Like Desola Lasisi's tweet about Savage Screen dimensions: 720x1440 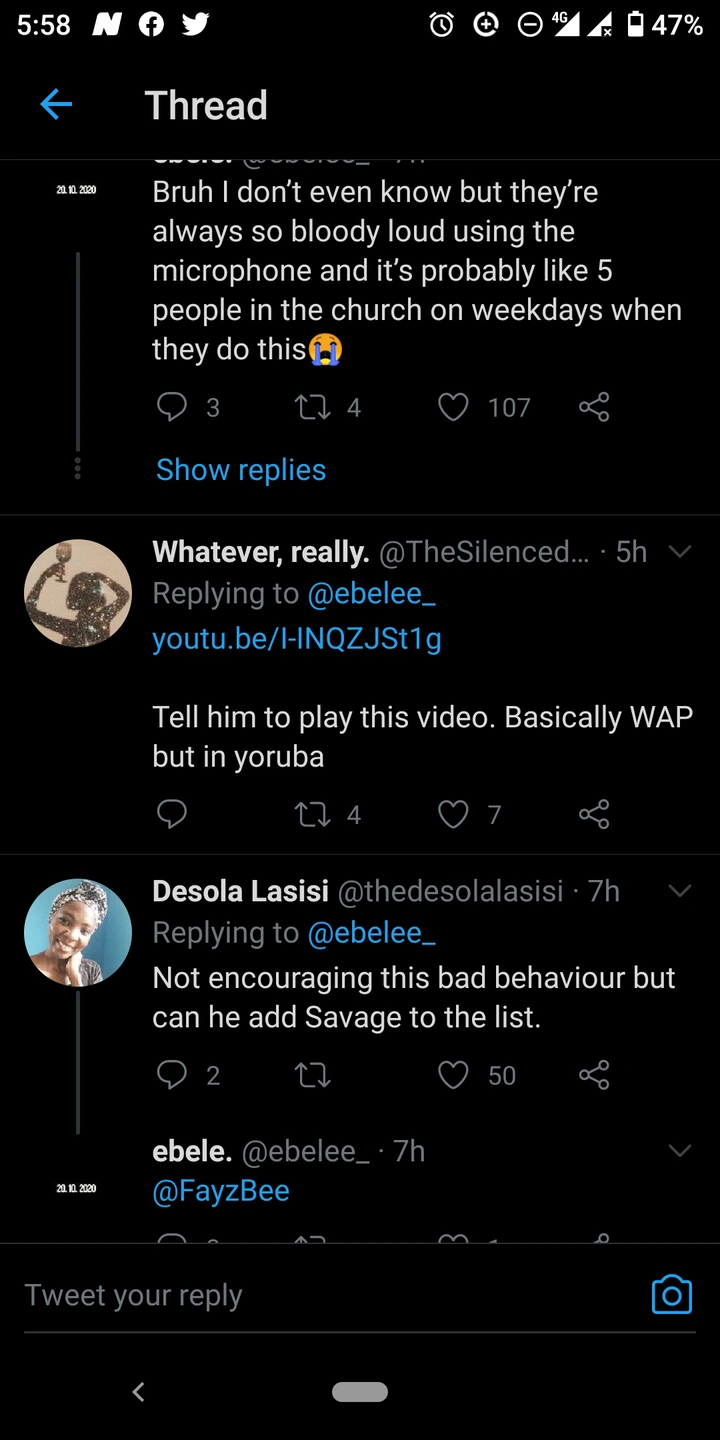(x=454, y=1075)
